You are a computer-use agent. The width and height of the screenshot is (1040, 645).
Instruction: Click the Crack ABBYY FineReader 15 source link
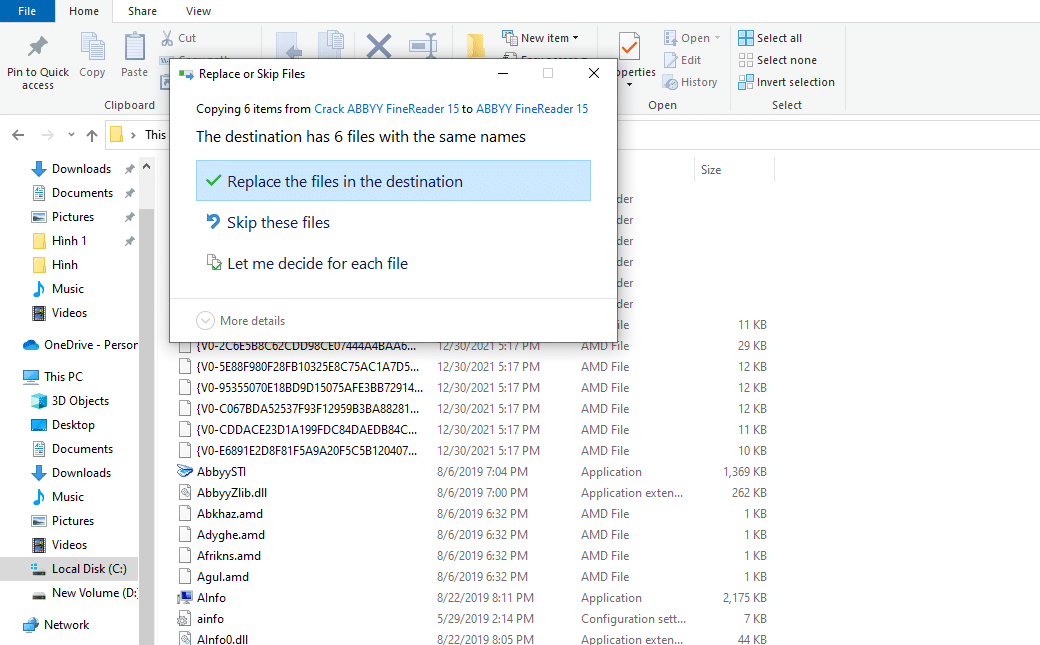(387, 109)
